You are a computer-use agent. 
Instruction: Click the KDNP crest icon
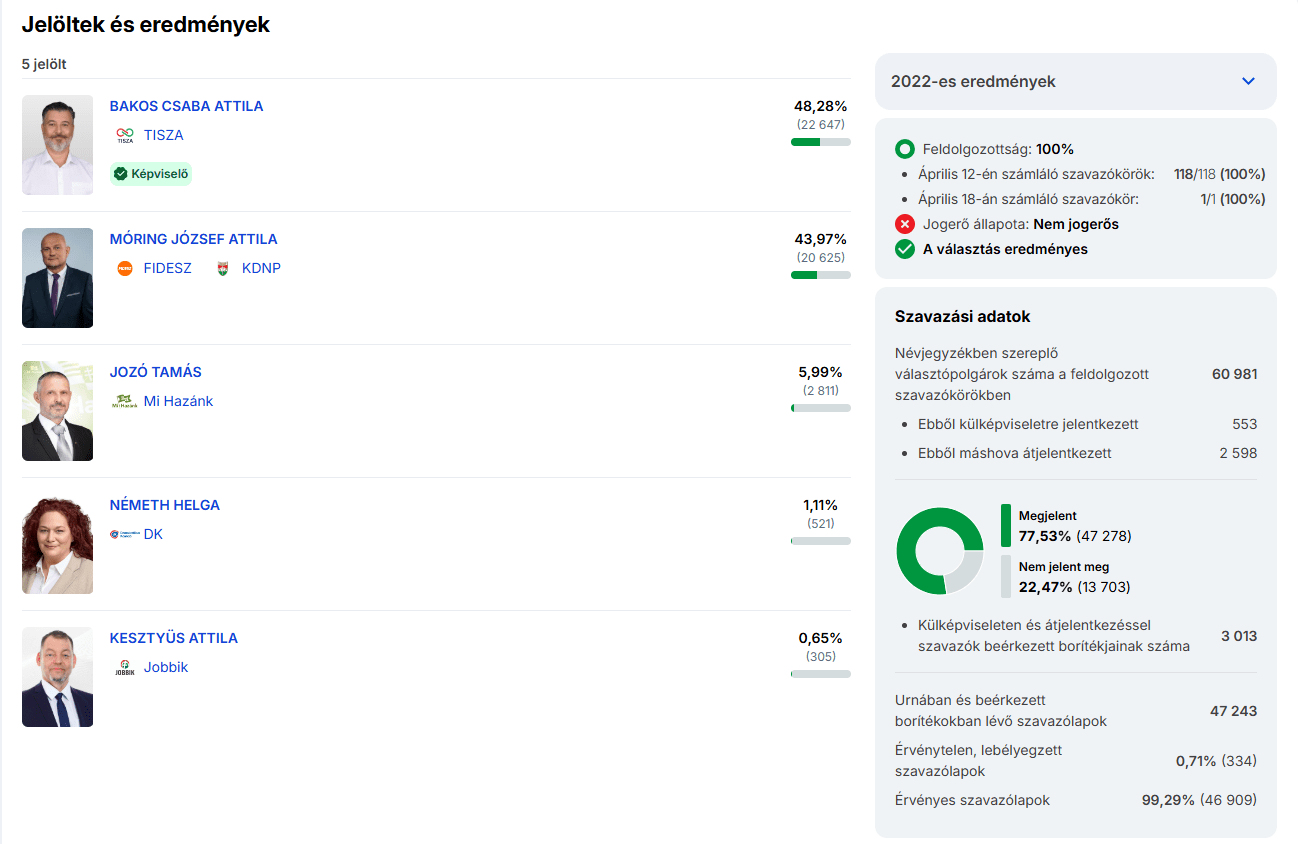(x=222, y=269)
